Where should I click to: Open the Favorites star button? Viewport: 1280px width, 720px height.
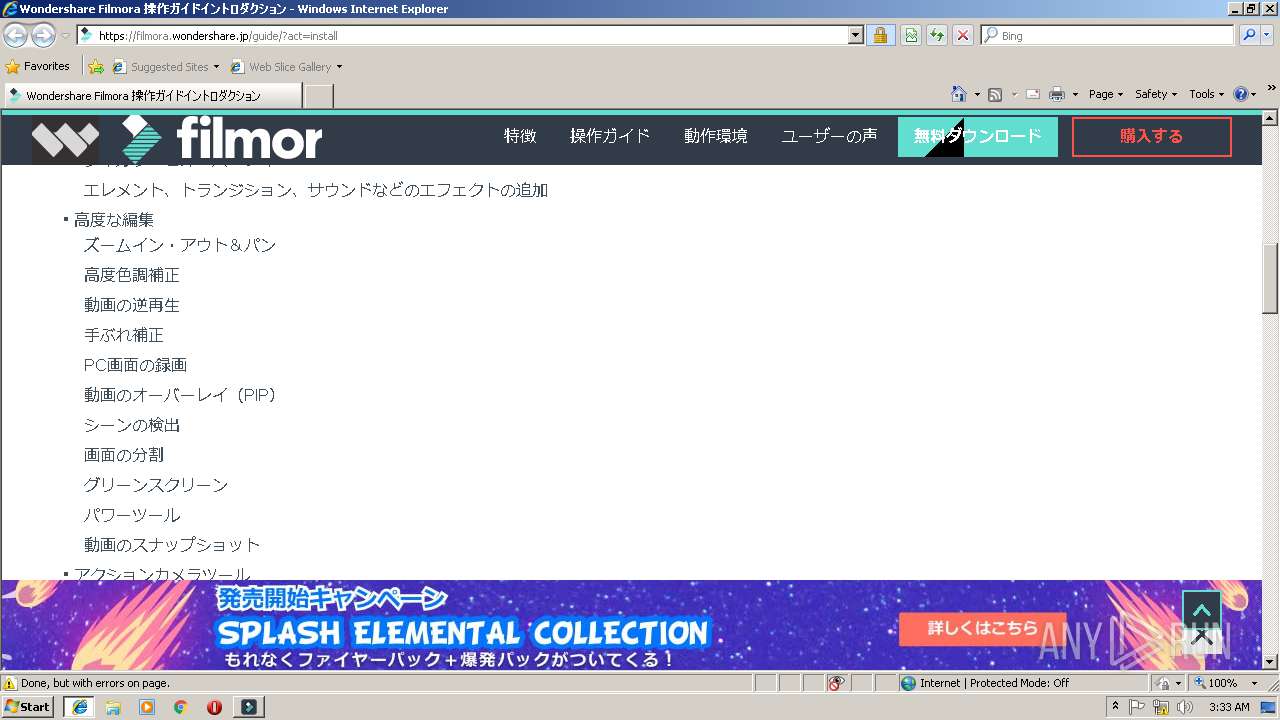(x=37, y=67)
